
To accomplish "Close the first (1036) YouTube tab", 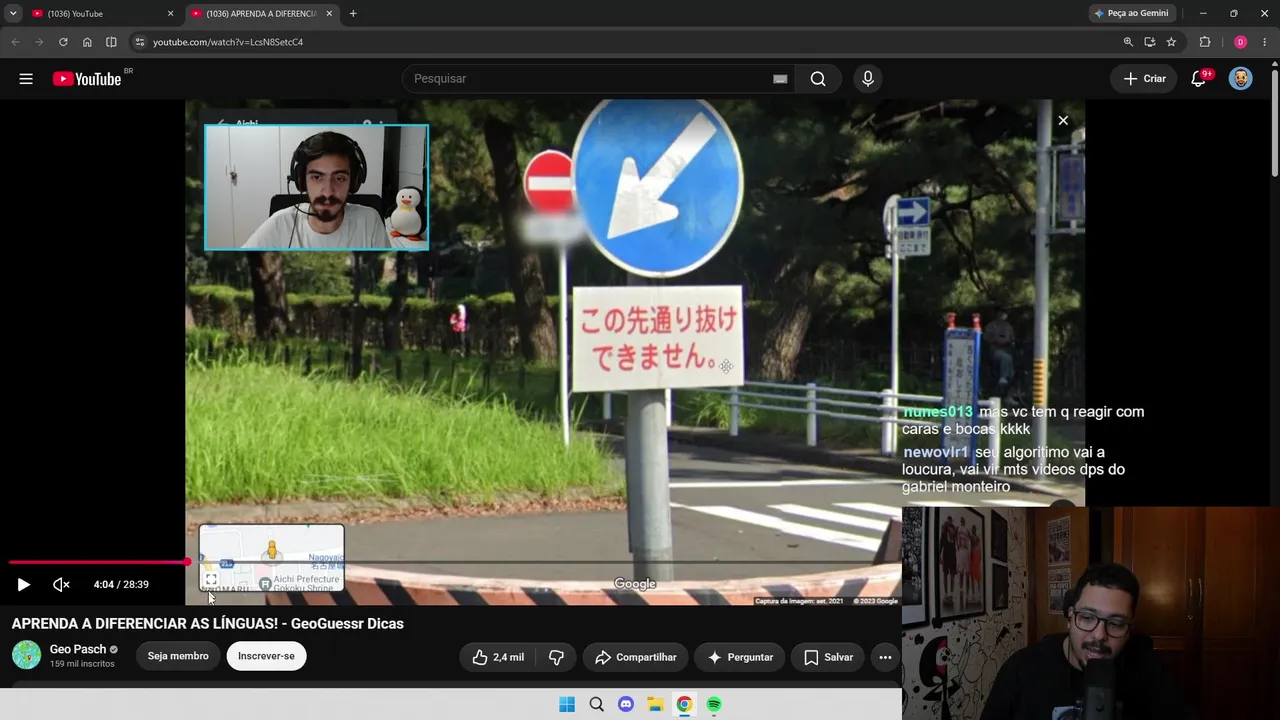I will tap(170, 14).
